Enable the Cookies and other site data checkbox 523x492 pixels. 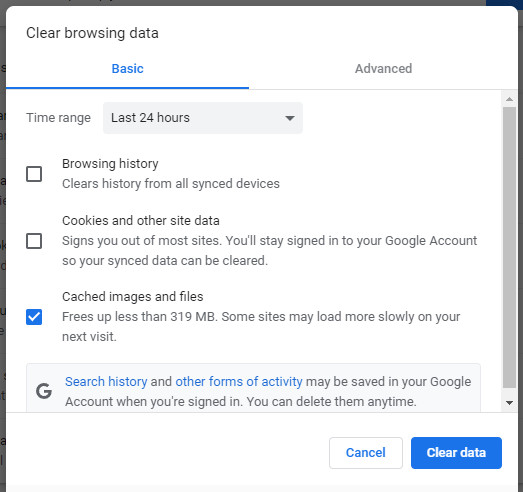pos(34,241)
